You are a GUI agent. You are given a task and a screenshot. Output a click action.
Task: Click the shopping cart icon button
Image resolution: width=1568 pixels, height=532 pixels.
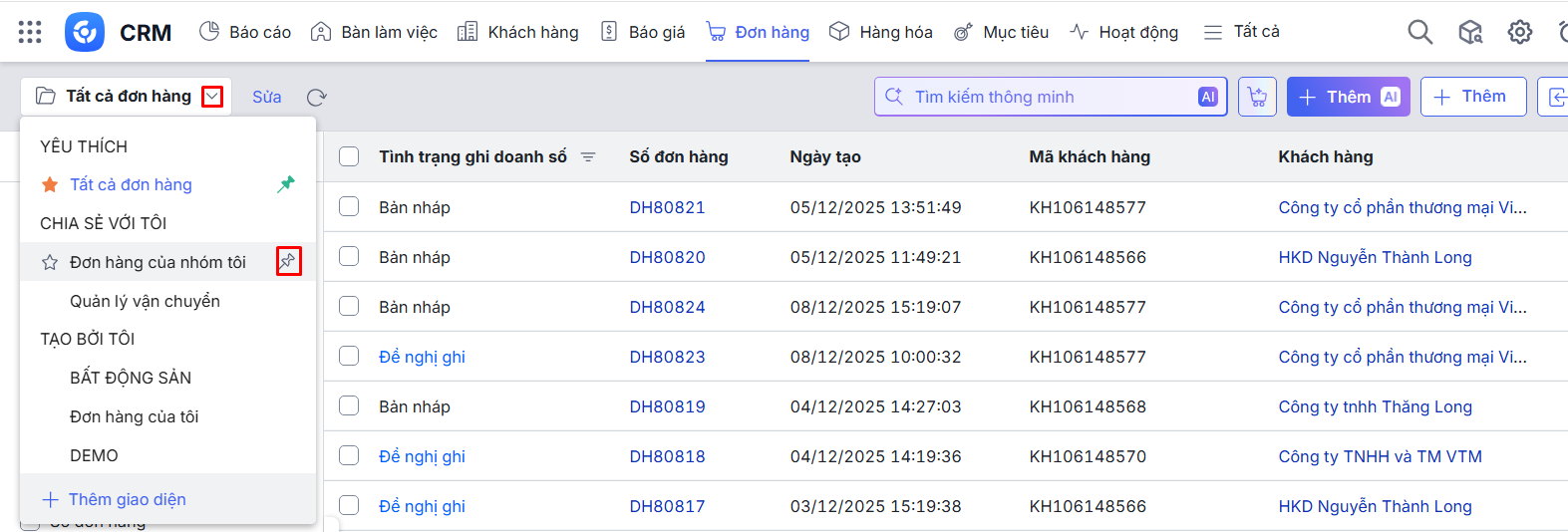pos(1257,97)
